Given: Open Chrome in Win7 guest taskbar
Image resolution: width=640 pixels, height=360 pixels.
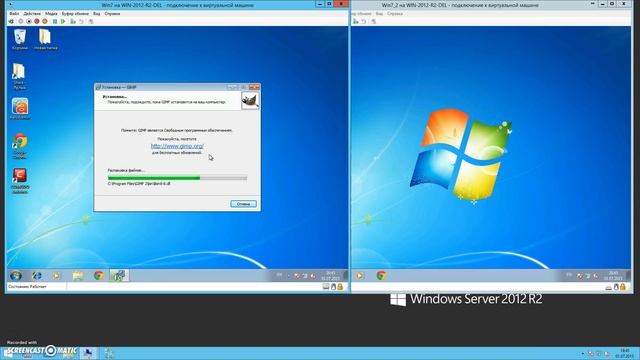Looking at the screenshot, I should (98, 276).
